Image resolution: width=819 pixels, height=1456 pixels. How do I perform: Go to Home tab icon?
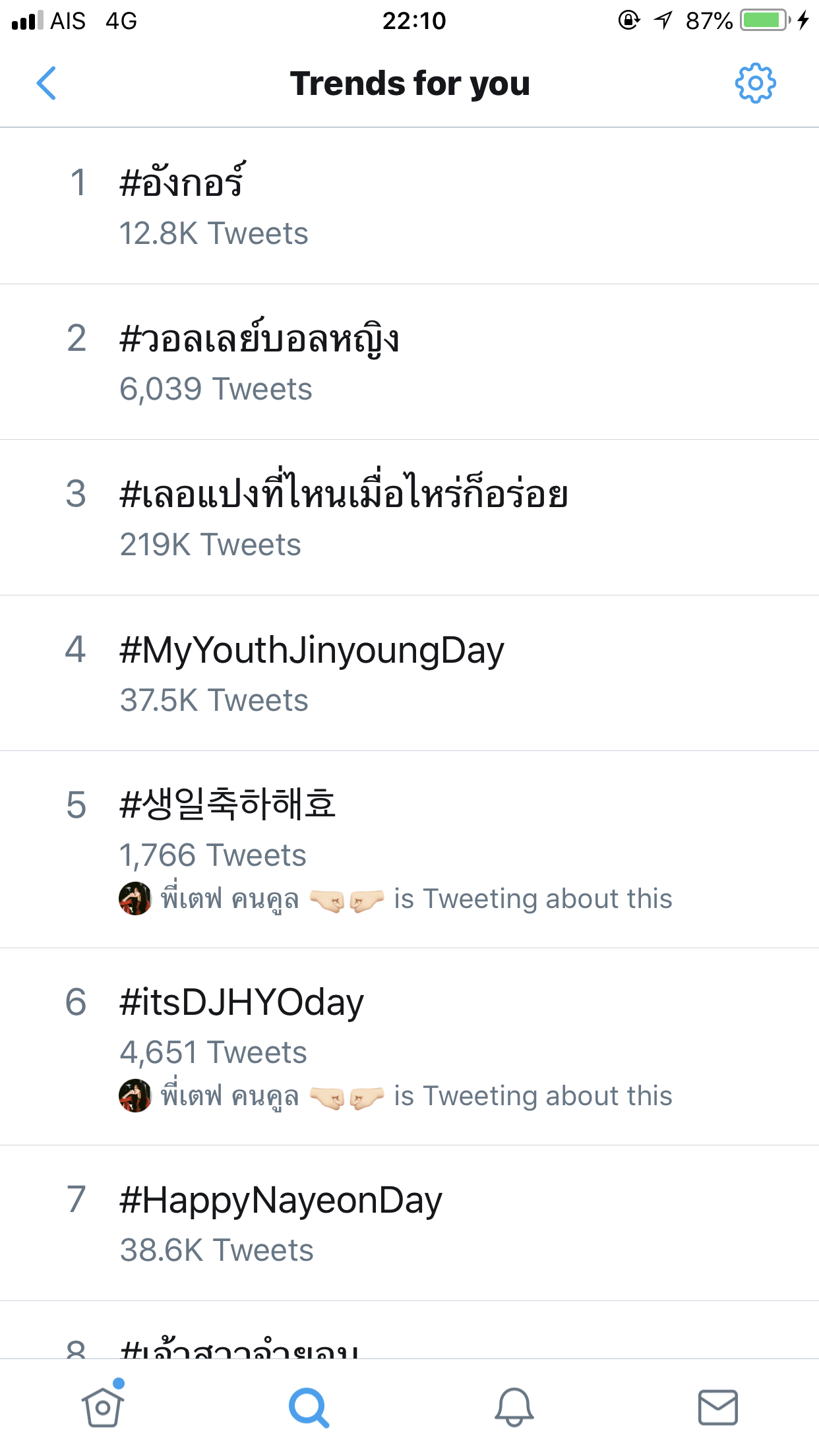pyautogui.click(x=103, y=1407)
